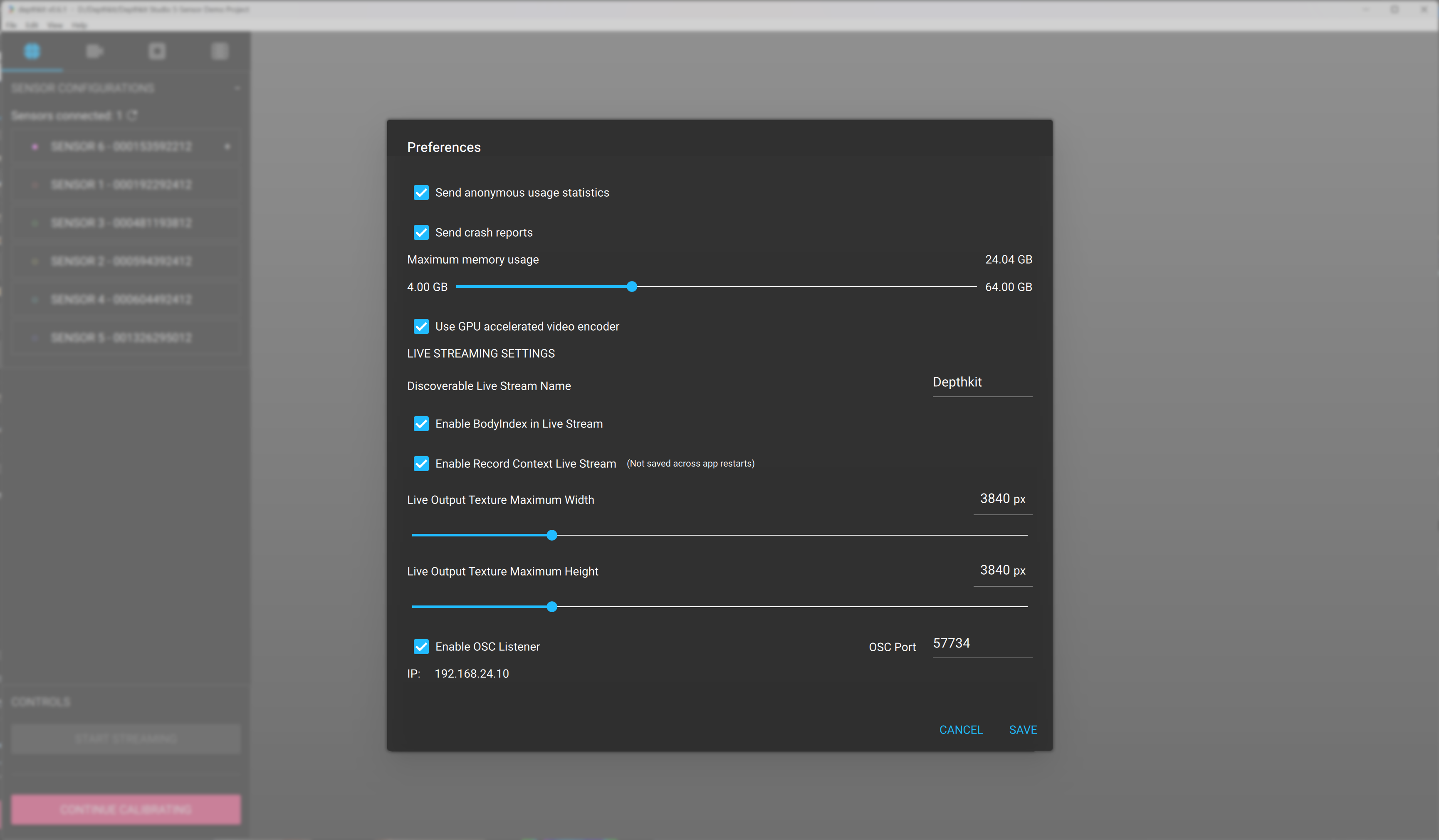Screen dimensions: 1439x840
Task: Open the video camera Record tab icon
Action: click(x=94, y=51)
